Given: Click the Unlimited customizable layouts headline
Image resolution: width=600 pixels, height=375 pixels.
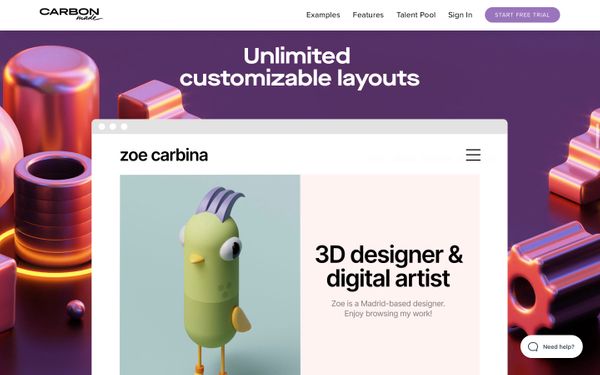Looking at the screenshot, I should pos(299,67).
